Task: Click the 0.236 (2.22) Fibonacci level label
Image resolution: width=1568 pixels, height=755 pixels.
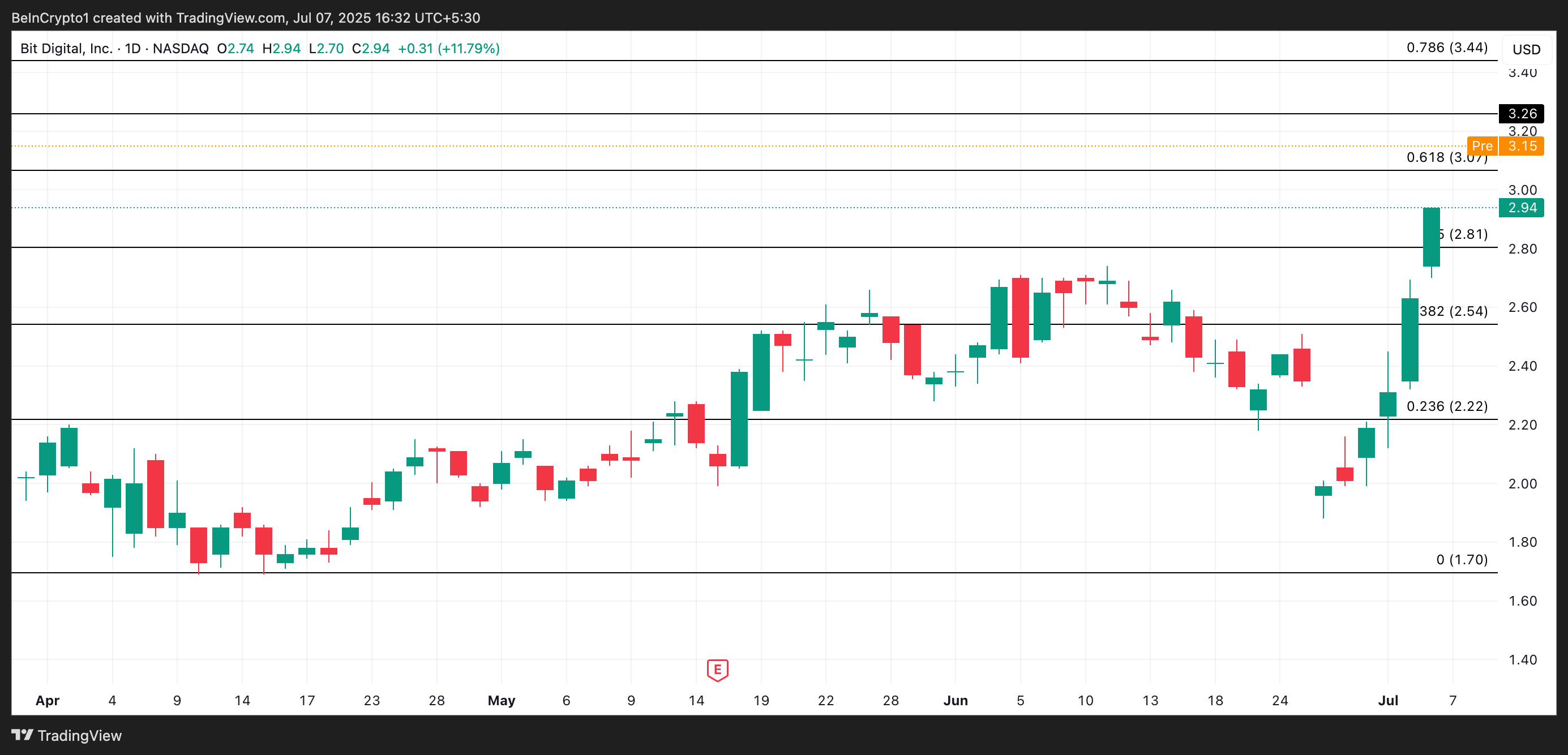Action: coord(1446,406)
